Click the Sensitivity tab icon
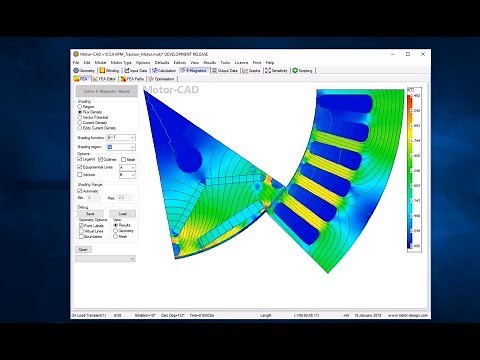 click(x=268, y=71)
